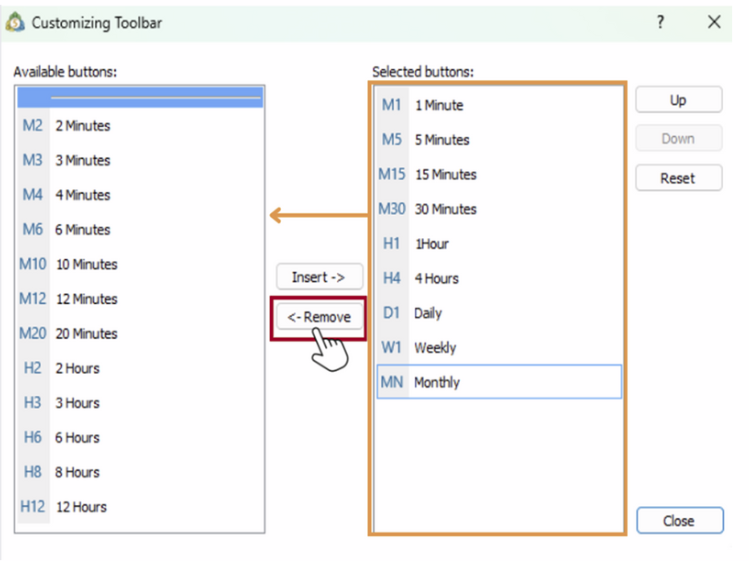Select the H12 12 Hours icon

point(33,507)
